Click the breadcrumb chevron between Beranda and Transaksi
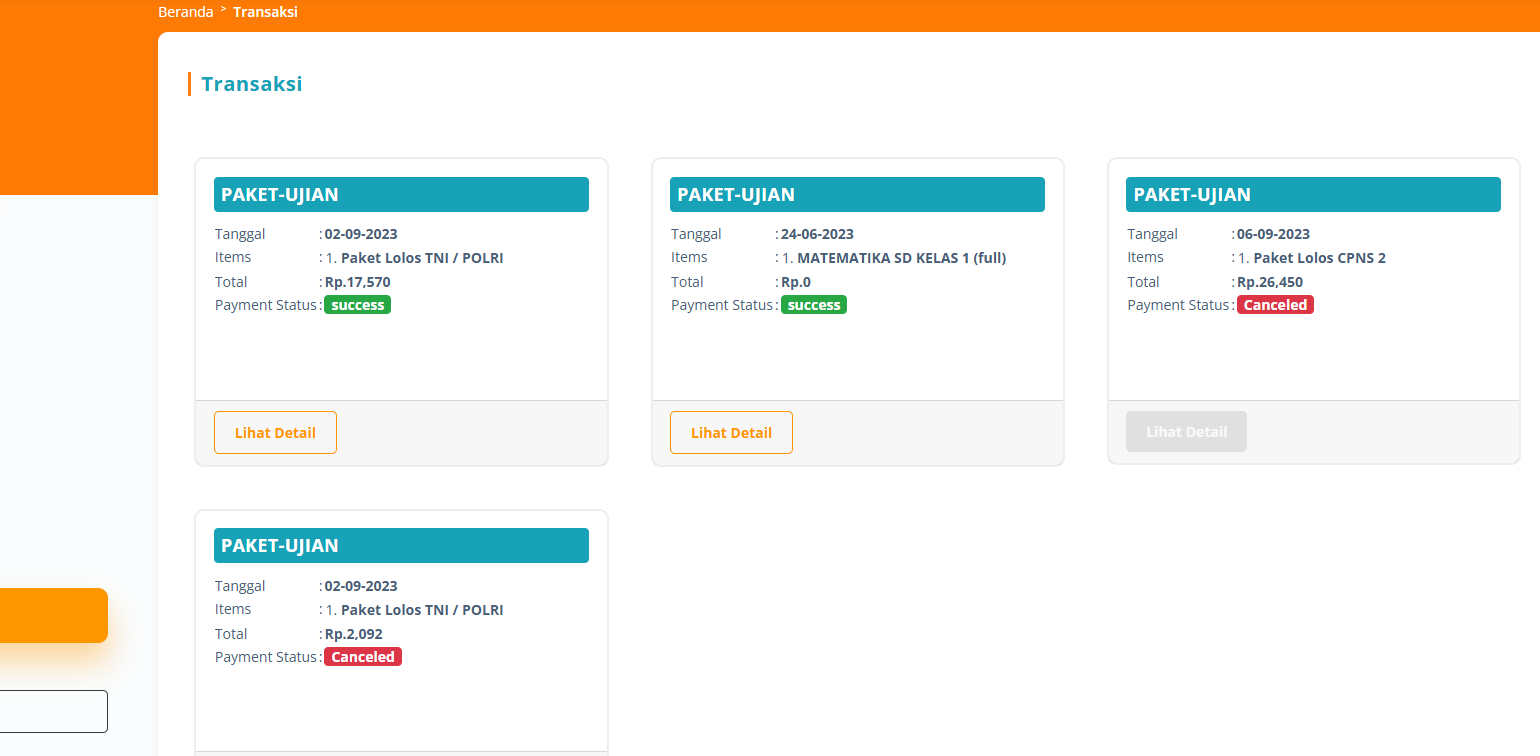The width and height of the screenshot is (1540, 756). pyautogui.click(x=222, y=11)
